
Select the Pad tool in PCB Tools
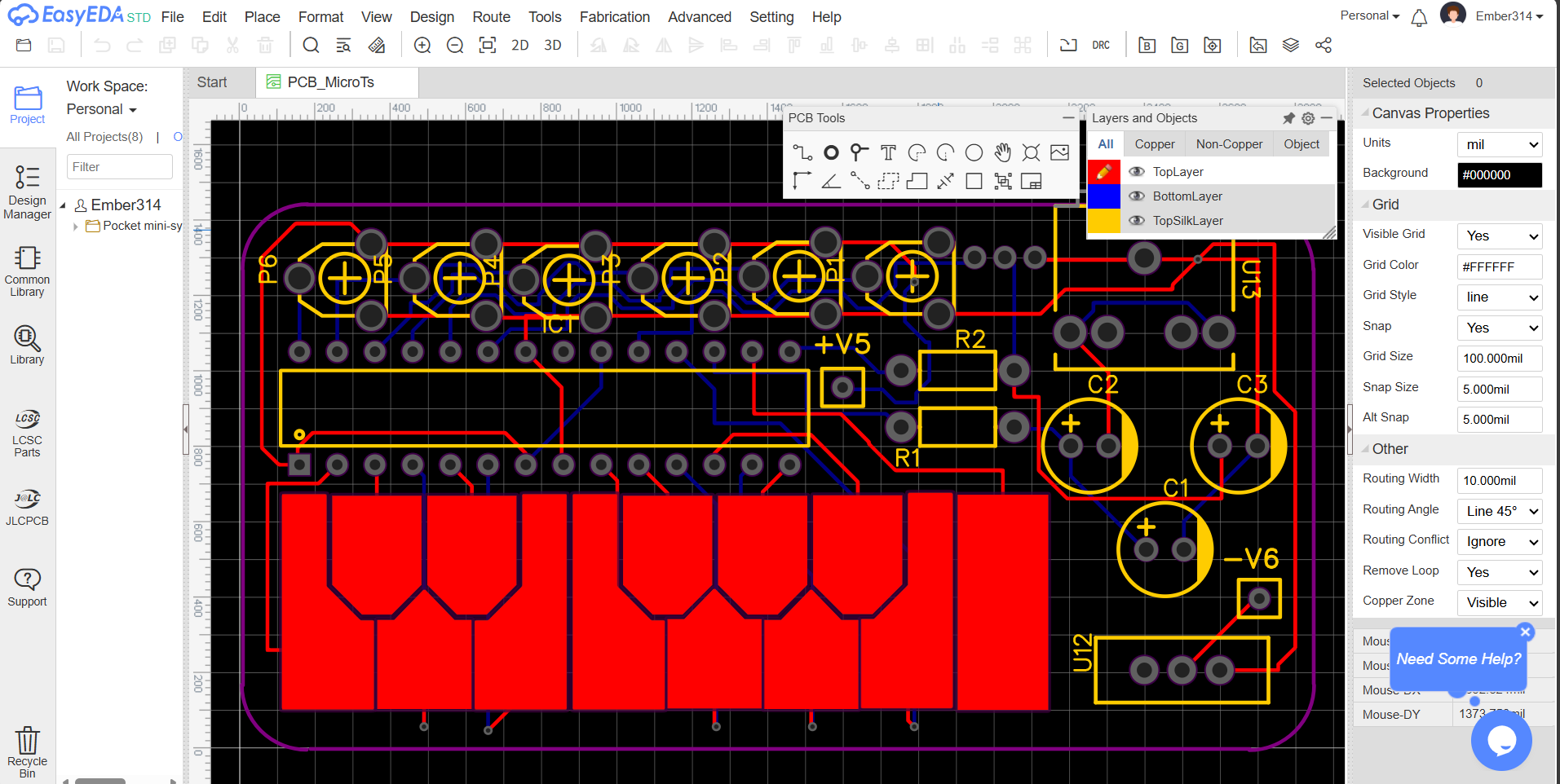pos(859,152)
